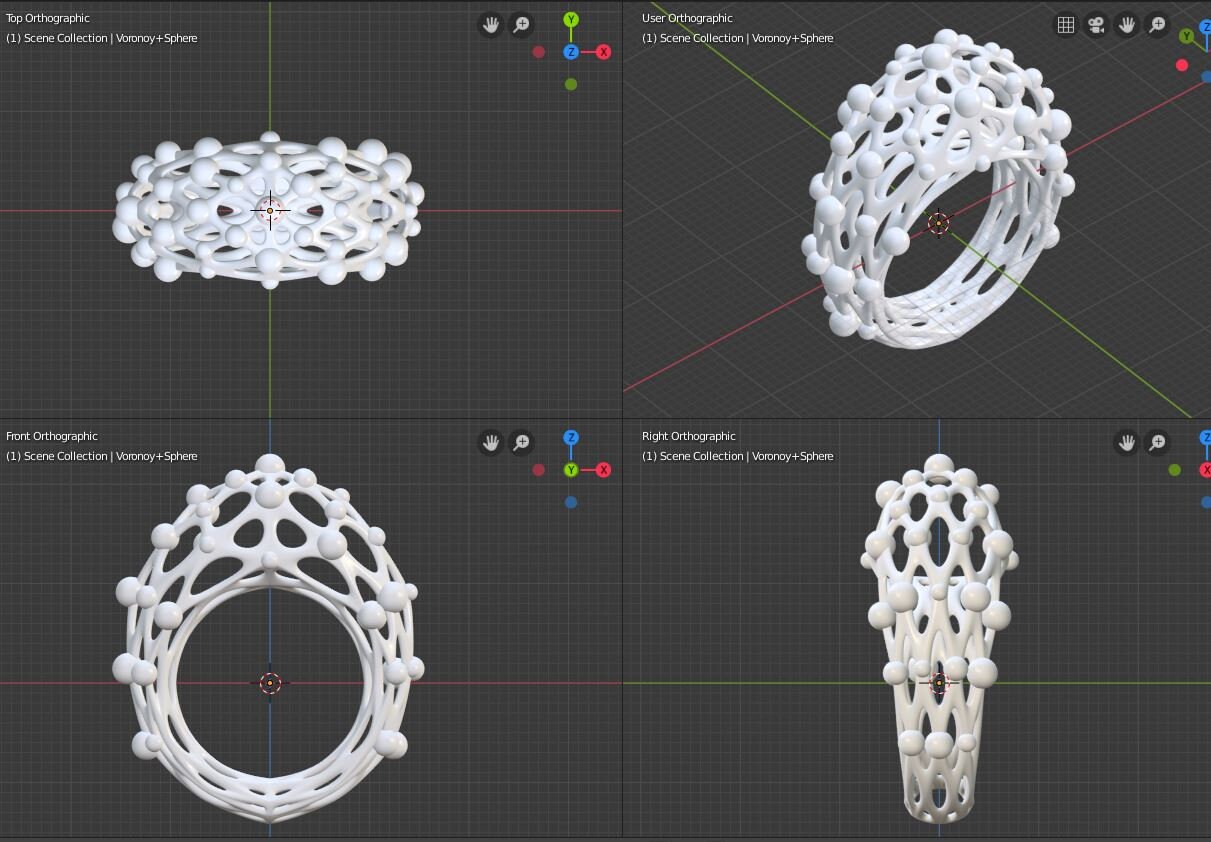Click the red X axis gizmo in Front view
1211x842 pixels.
[603, 470]
